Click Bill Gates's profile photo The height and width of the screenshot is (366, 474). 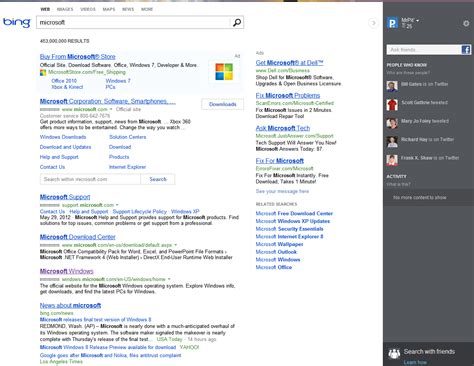392,86
